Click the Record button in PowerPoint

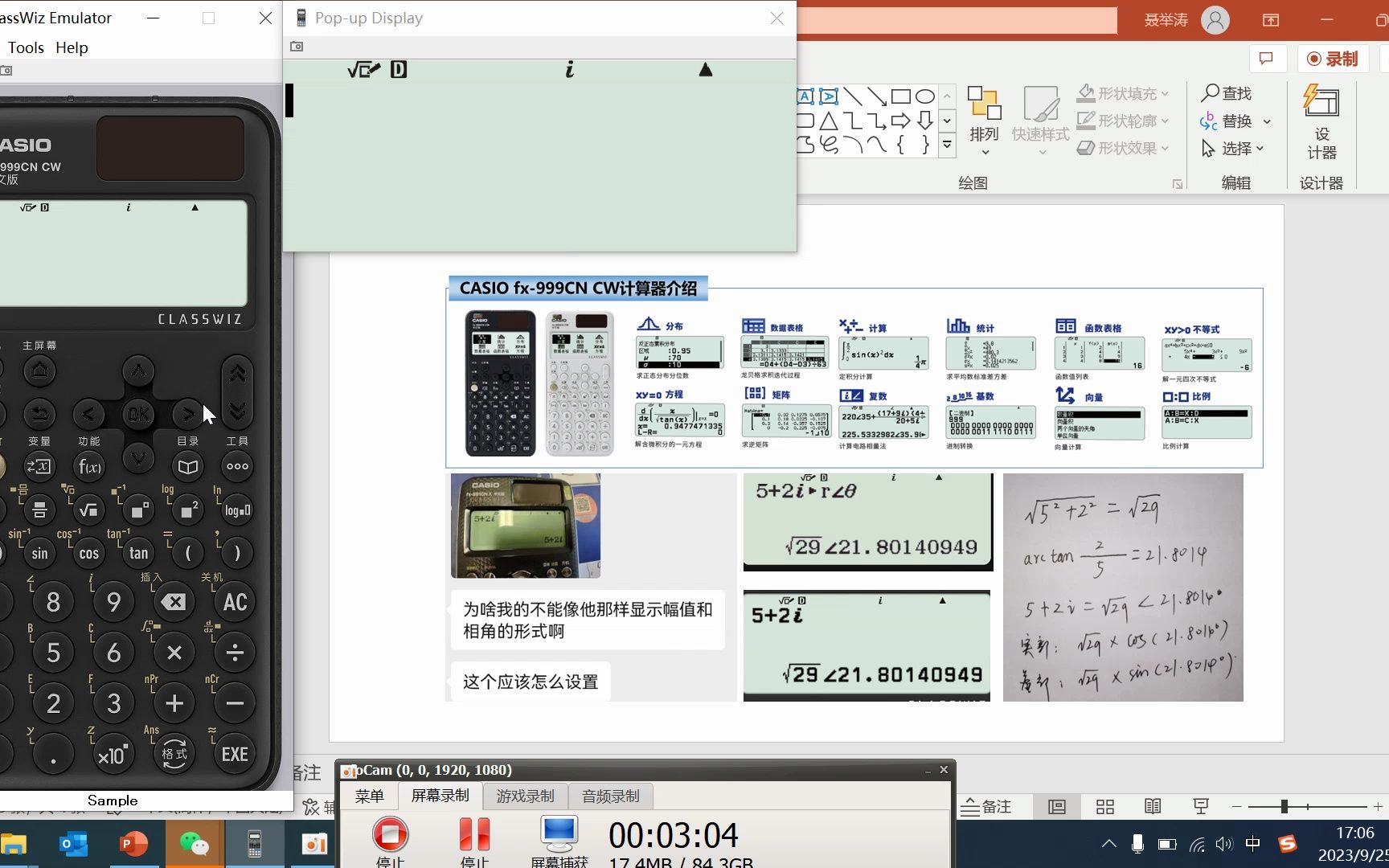tap(1332, 59)
